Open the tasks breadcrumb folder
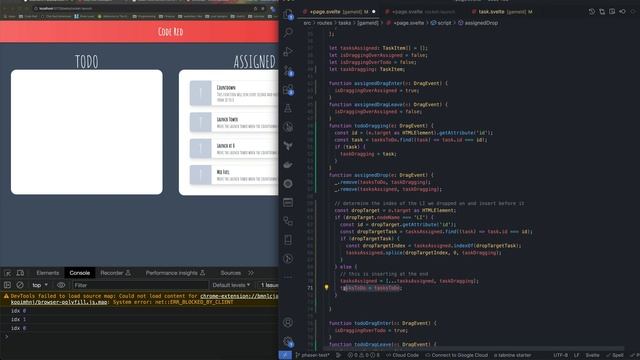Image resolution: width=640 pixels, height=360 pixels. click(x=344, y=23)
